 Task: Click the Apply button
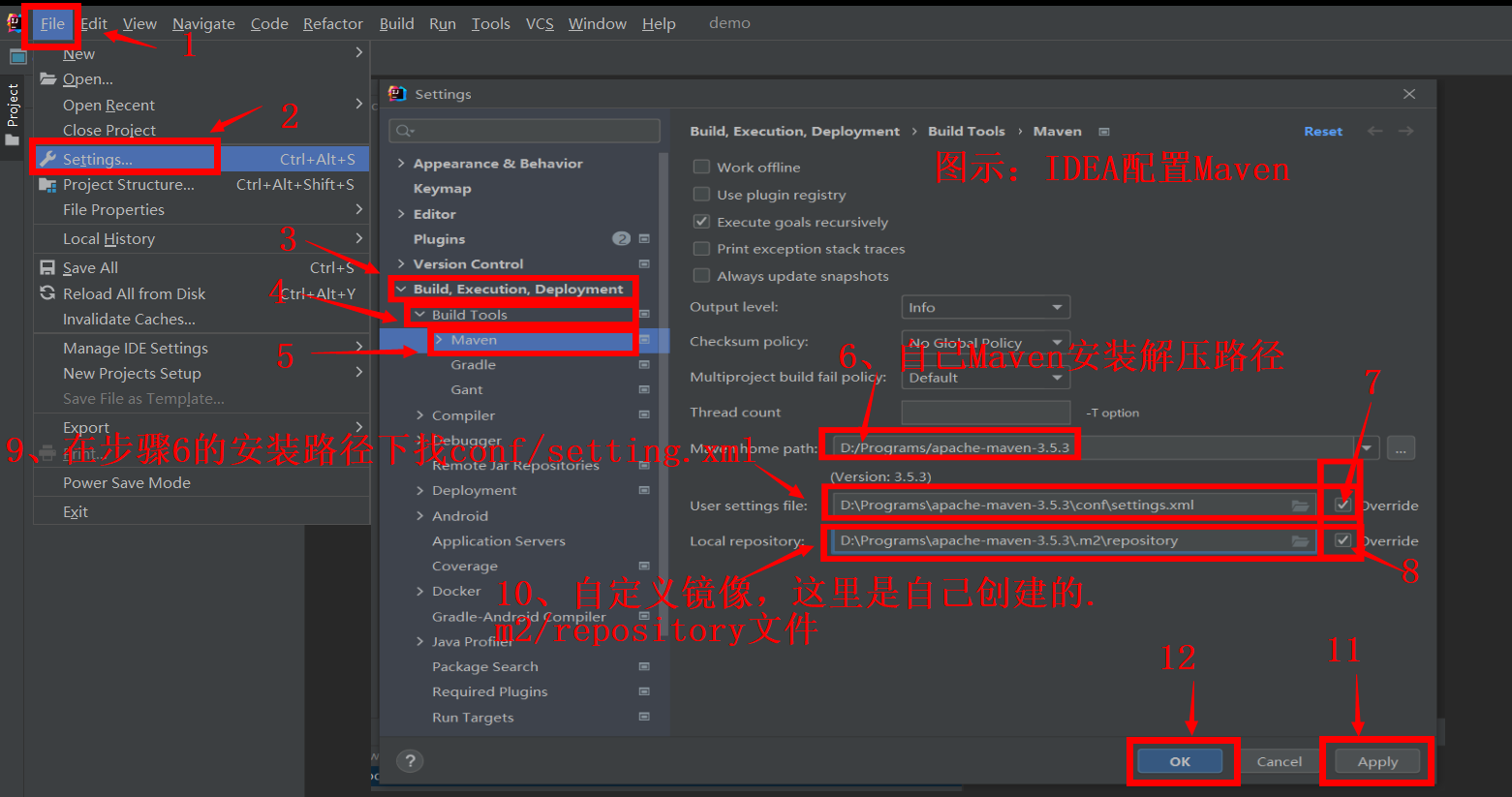[x=1377, y=761]
